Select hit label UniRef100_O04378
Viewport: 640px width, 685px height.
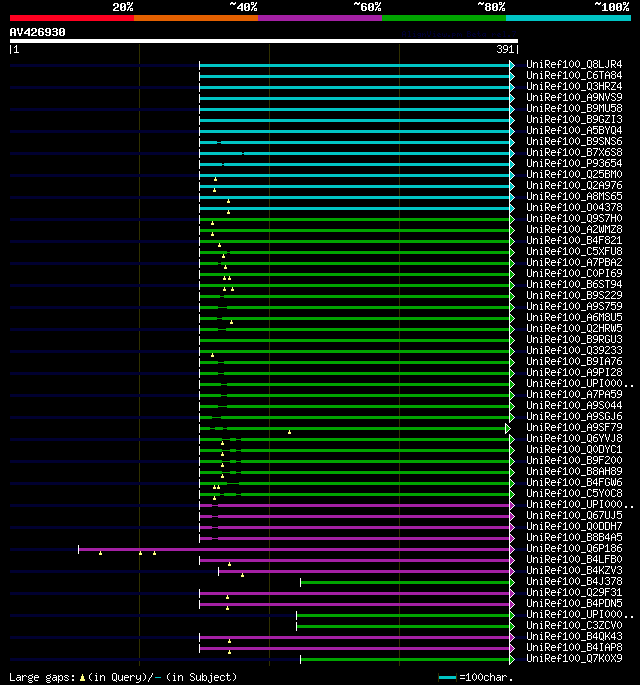tap(574, 208)
